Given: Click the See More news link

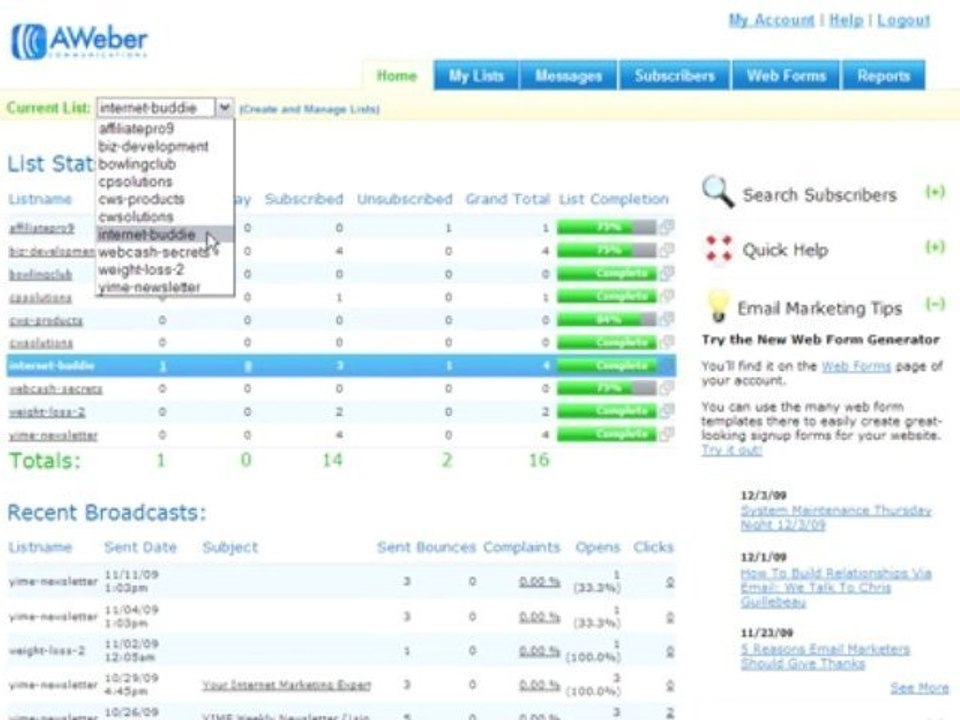Looking at the screenshot, I should click(x=920, y=688).
